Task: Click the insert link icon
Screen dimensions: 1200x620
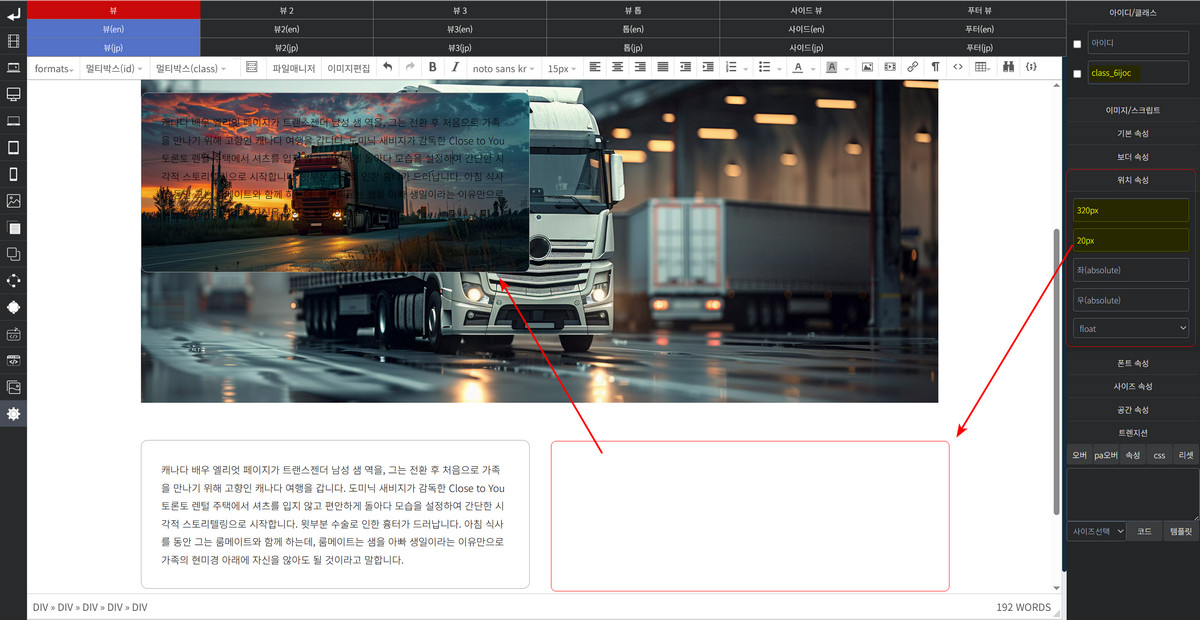Action: coord(912,67)
